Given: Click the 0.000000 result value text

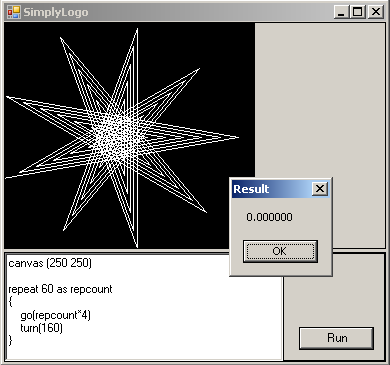Looking at the screenshot, I should [x=269, y=217].
